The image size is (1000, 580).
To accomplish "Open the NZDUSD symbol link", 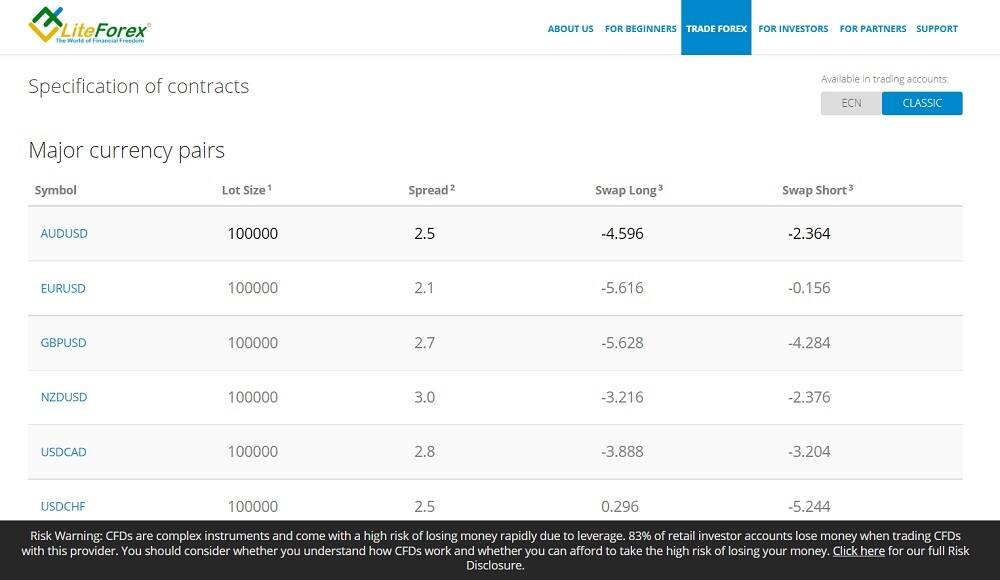I will (x=64, y=397).
